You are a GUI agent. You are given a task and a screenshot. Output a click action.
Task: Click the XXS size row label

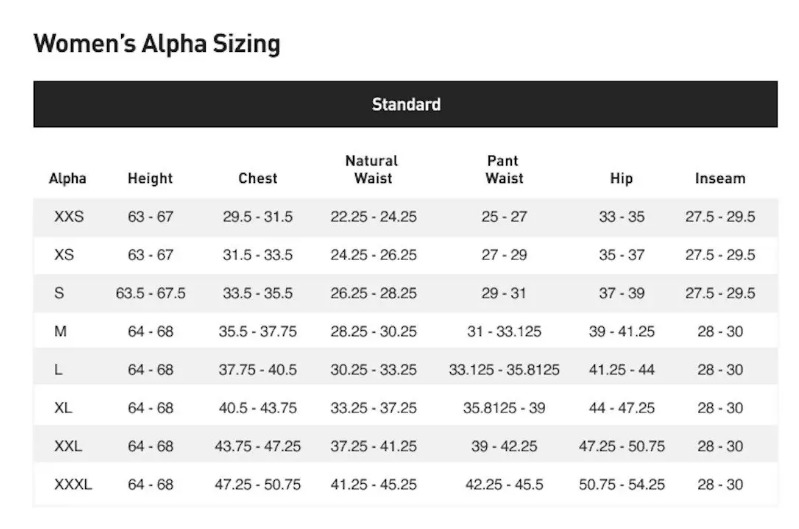(x=69, y=217)
